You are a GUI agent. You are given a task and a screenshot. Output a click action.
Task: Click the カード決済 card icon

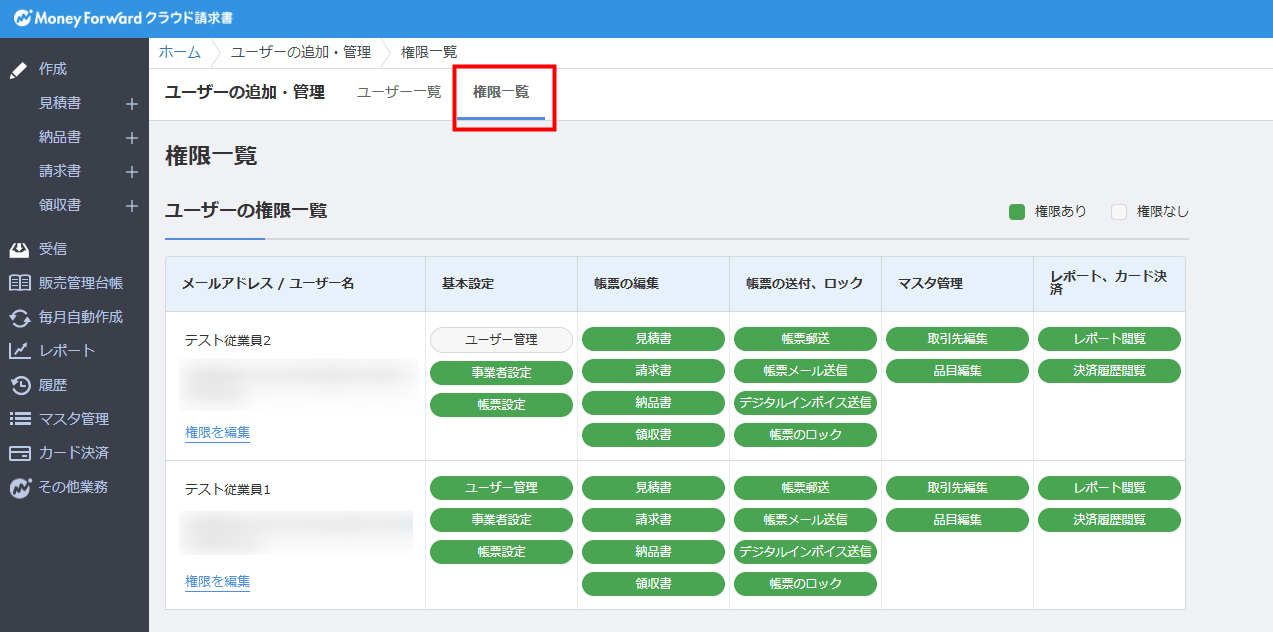coord(19,453)
